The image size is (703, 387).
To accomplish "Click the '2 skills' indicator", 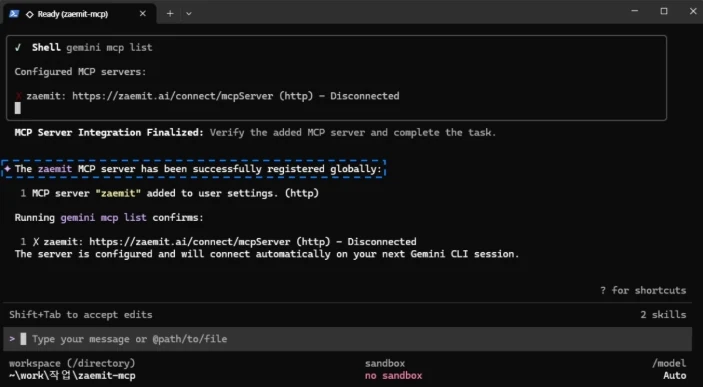I will point(663,315).
